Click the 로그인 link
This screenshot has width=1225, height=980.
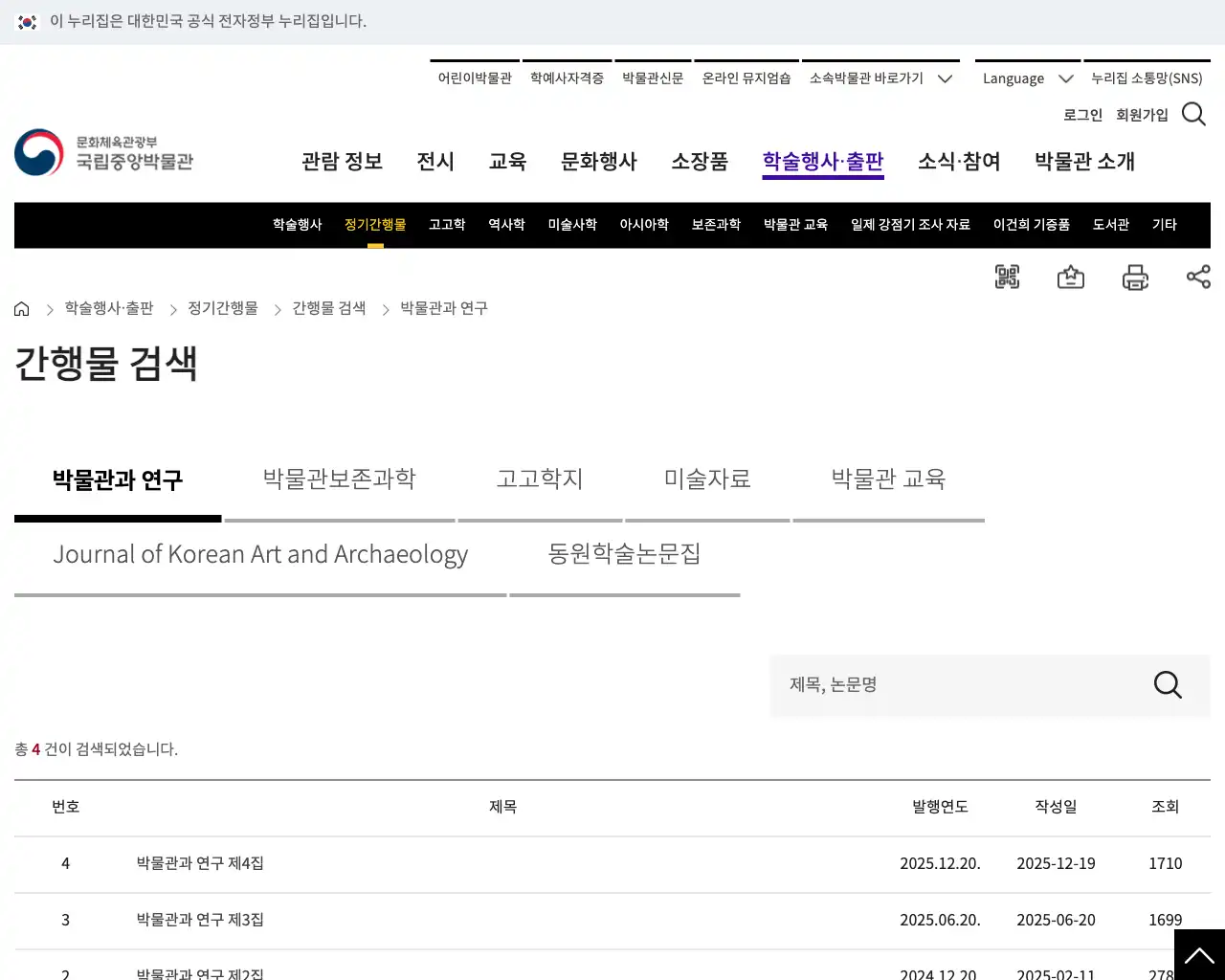pyautogui.click(x=1082, y=115)
